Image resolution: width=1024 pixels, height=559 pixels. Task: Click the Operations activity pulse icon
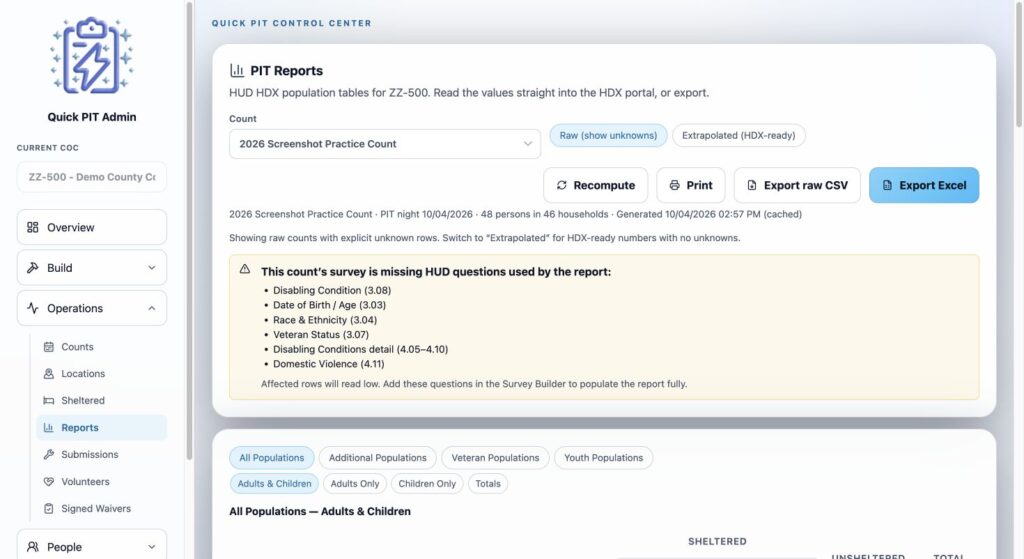pyautogui.click(x=33, y=308)
